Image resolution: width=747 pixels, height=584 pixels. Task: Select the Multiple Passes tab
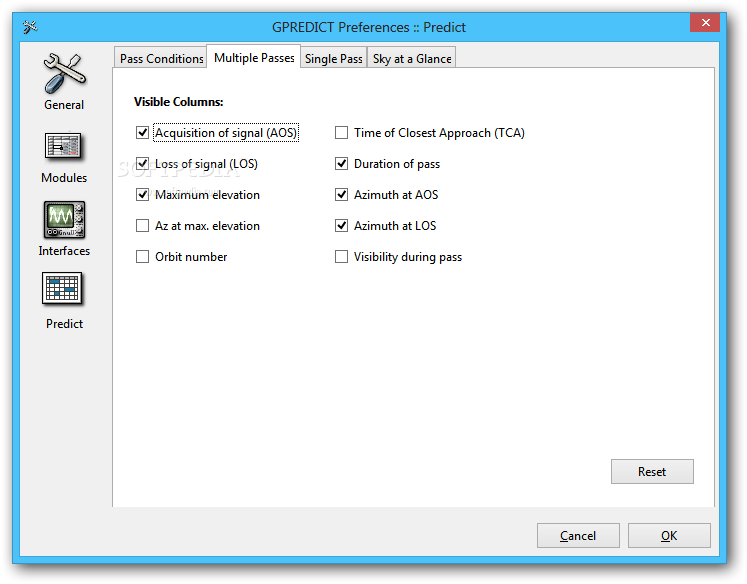[x=254, y=57]
